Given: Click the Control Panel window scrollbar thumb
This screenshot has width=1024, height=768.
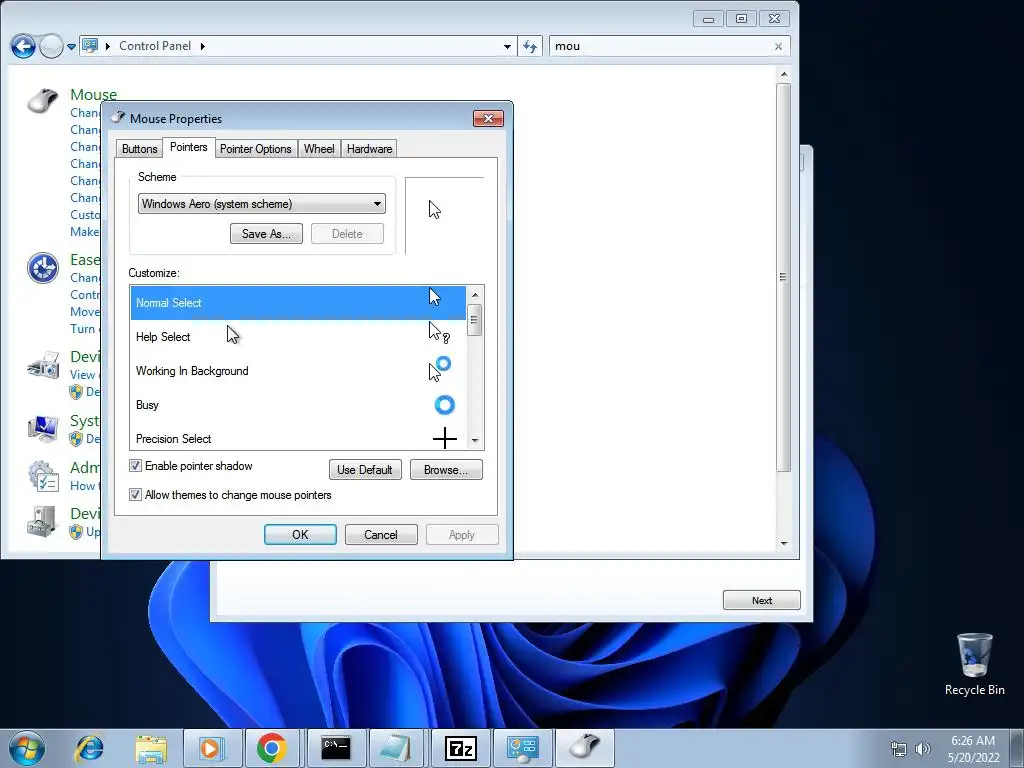Looking at the screenshot, I should (784, 277).
